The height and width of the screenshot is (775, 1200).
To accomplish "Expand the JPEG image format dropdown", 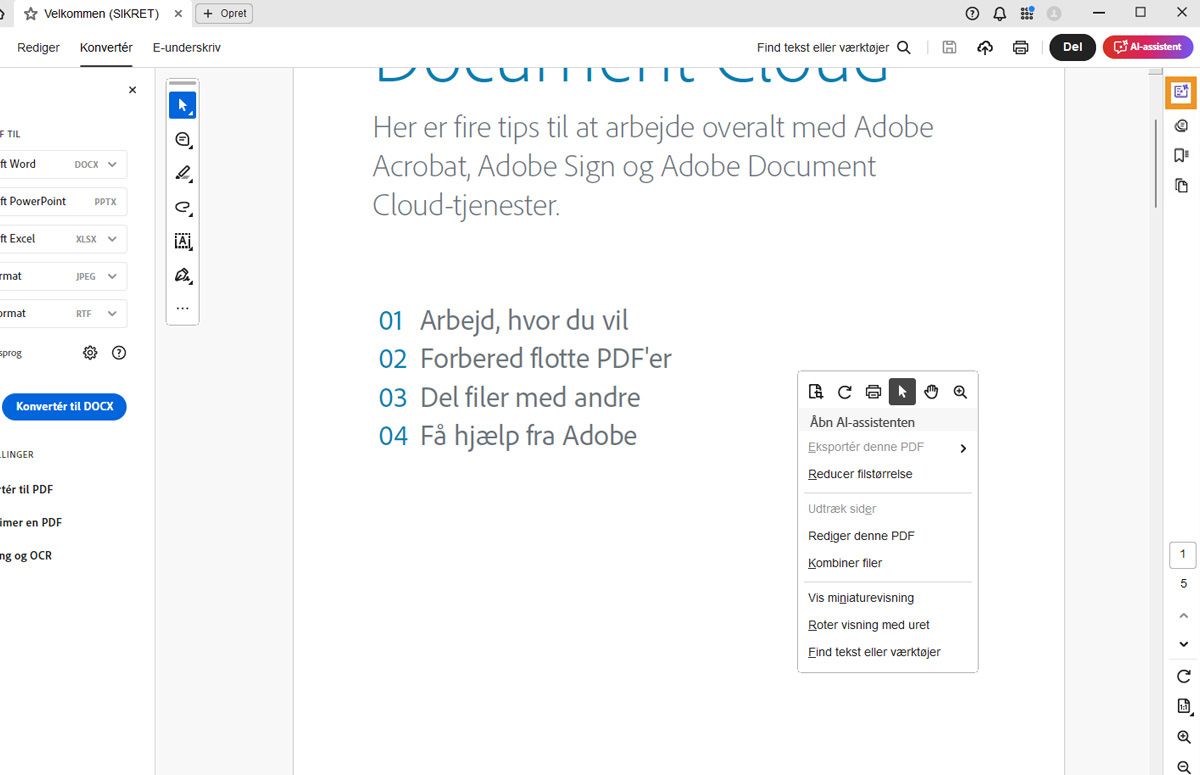I will 112,276.
